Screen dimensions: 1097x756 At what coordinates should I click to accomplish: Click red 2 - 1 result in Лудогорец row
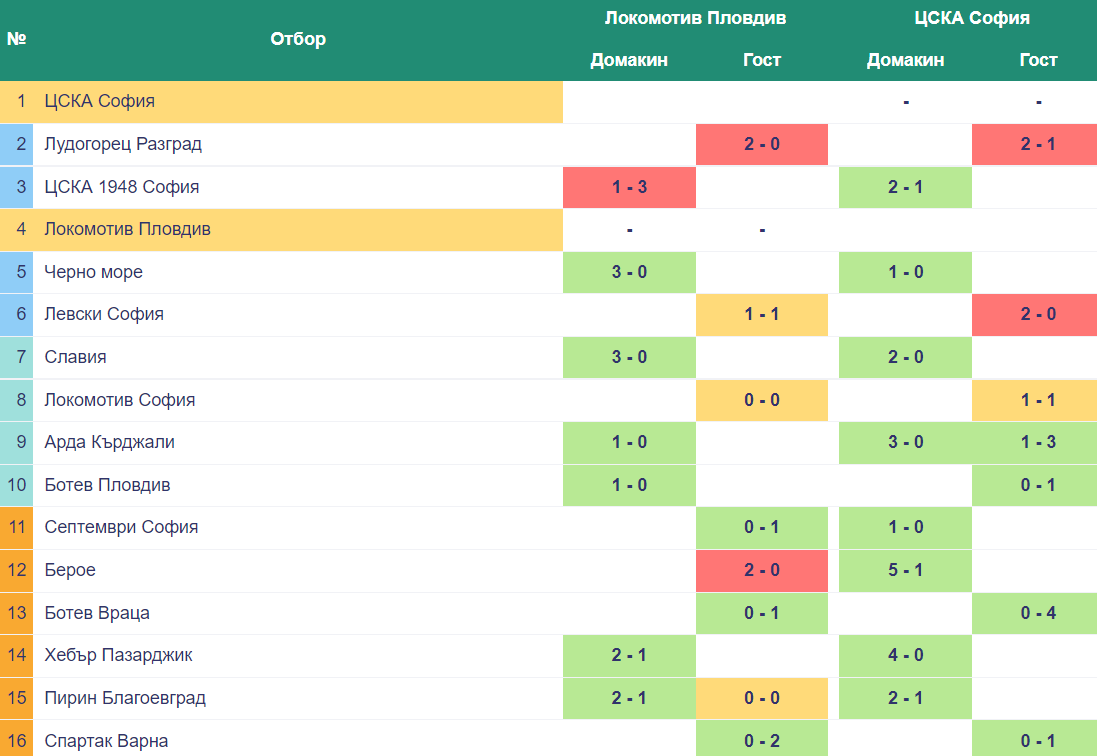pos(1035,145)
